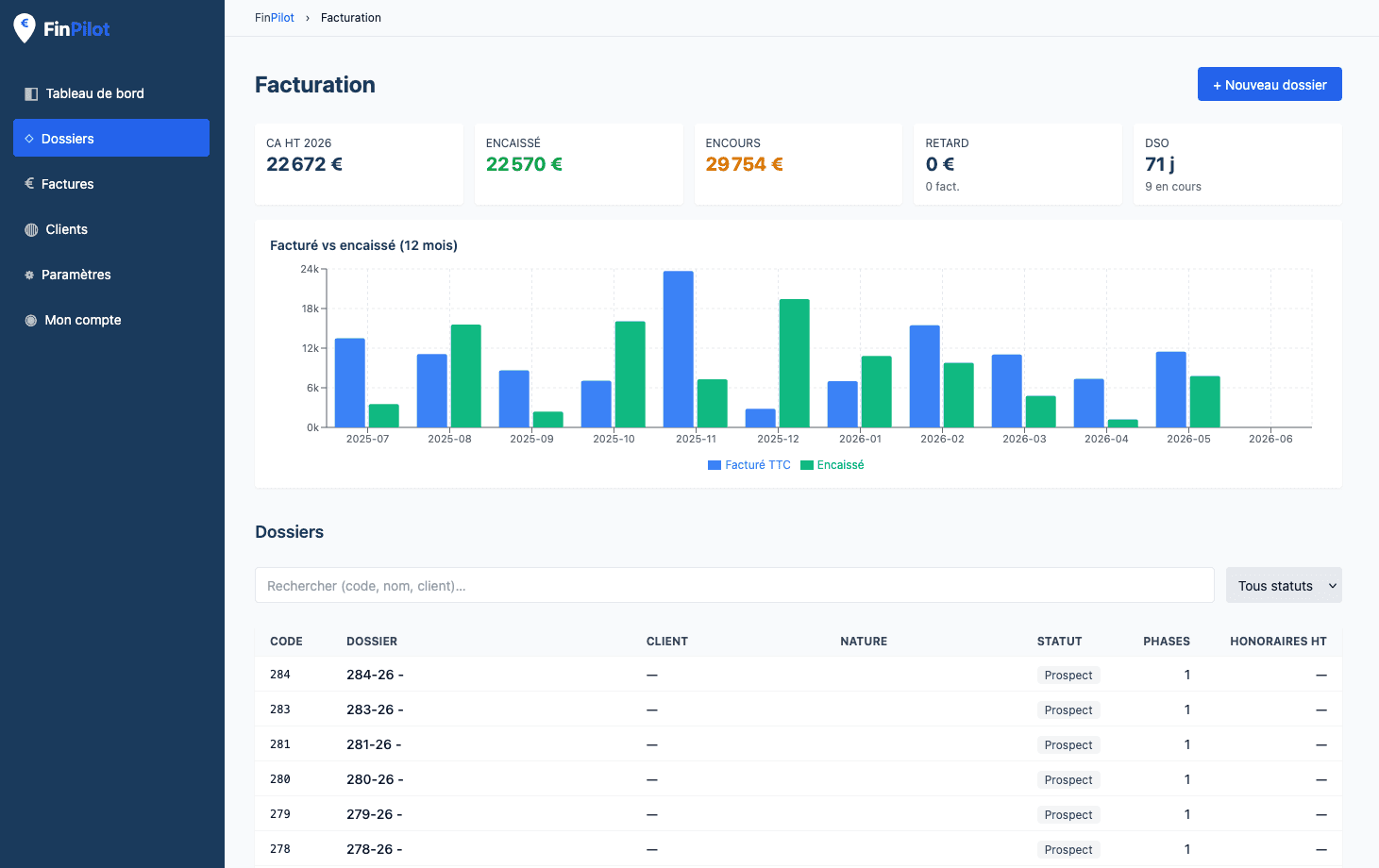
Task: Click the DOSSIER column header
Action: 372,642
